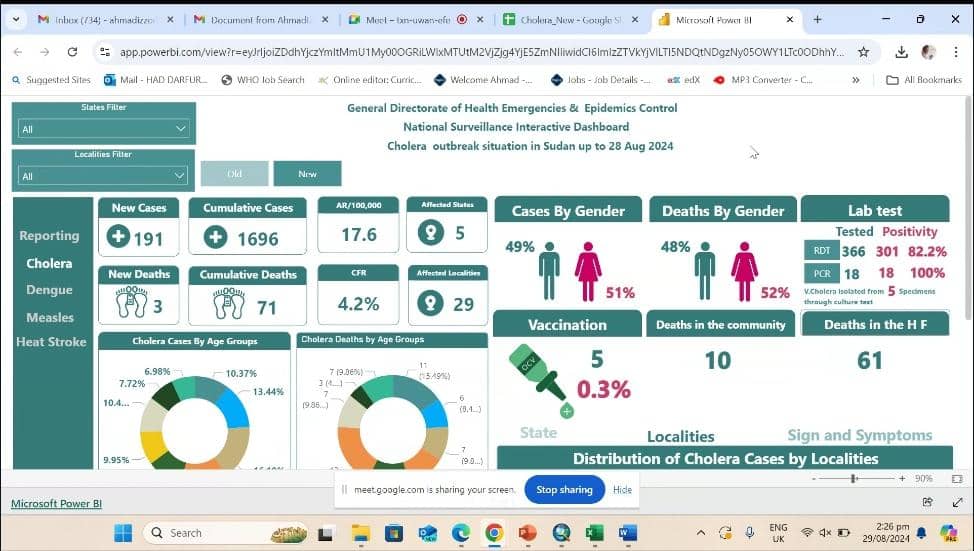Click the footprints icon in New Deaths
This screenshot has width=974, height=551.
pyautogui.click(x=132, y=302)
